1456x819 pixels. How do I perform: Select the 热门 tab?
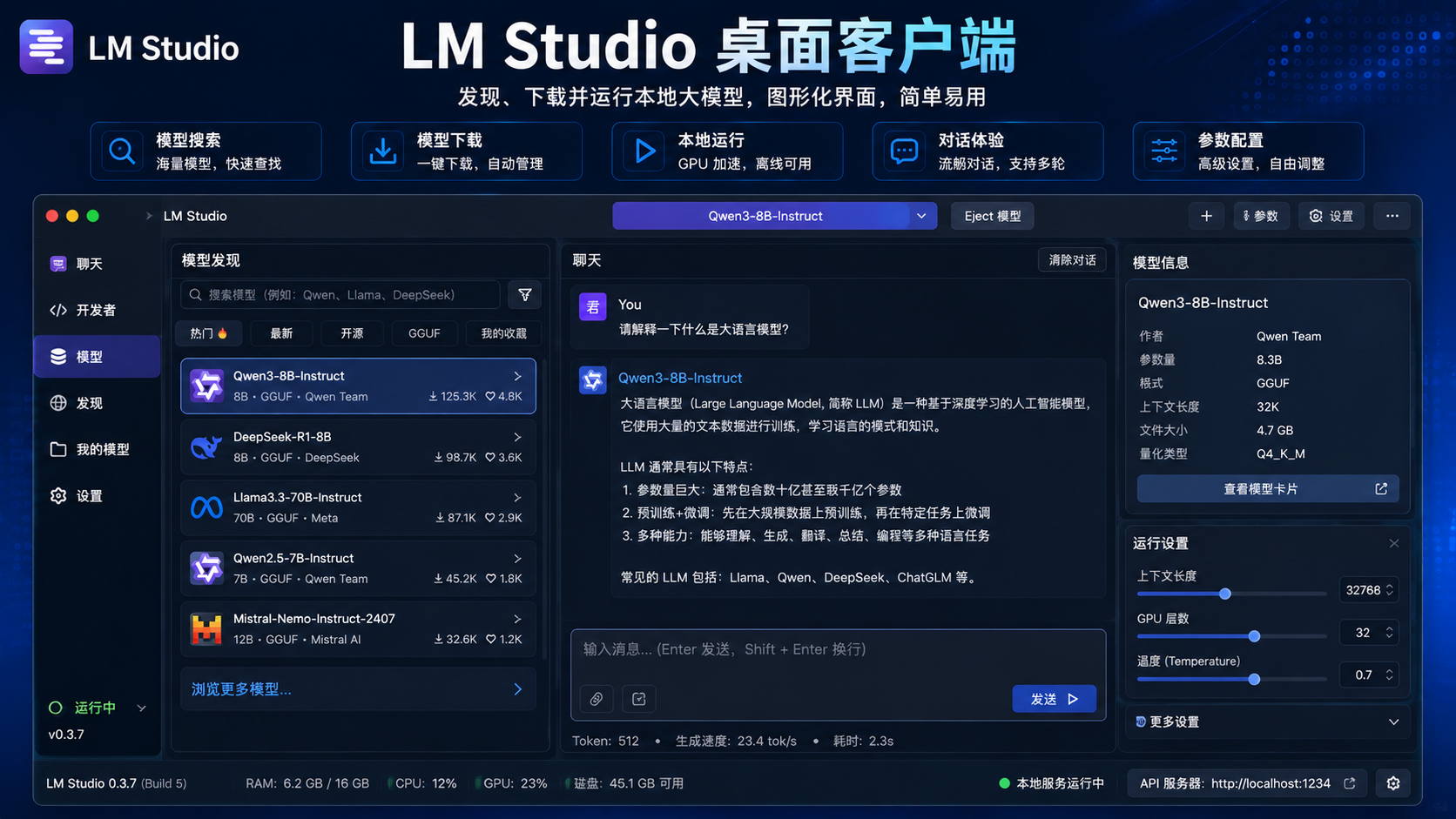pyautogui.click(x=209, y=333)
